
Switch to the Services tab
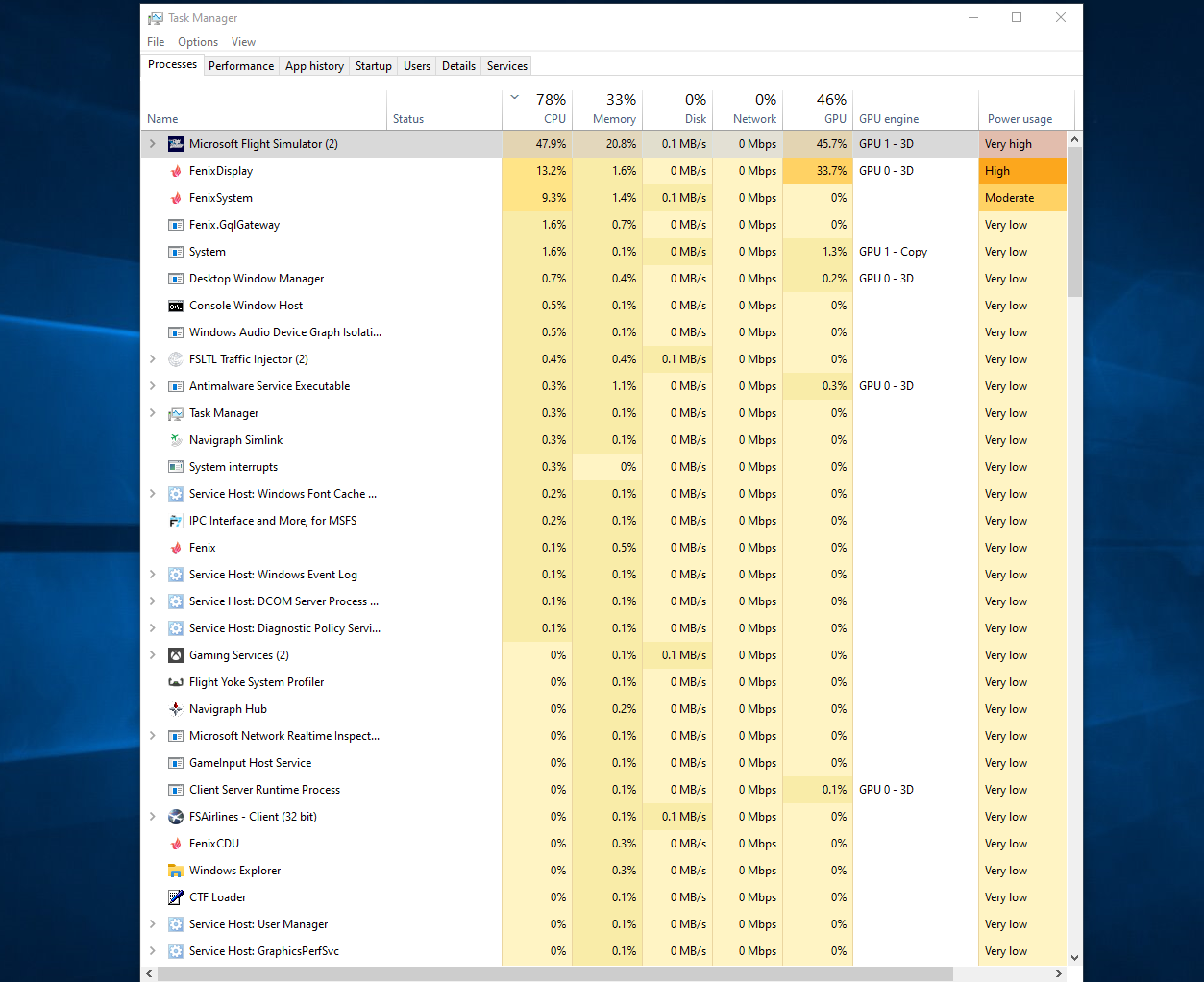pyautogui.click(x=507, y=66)
